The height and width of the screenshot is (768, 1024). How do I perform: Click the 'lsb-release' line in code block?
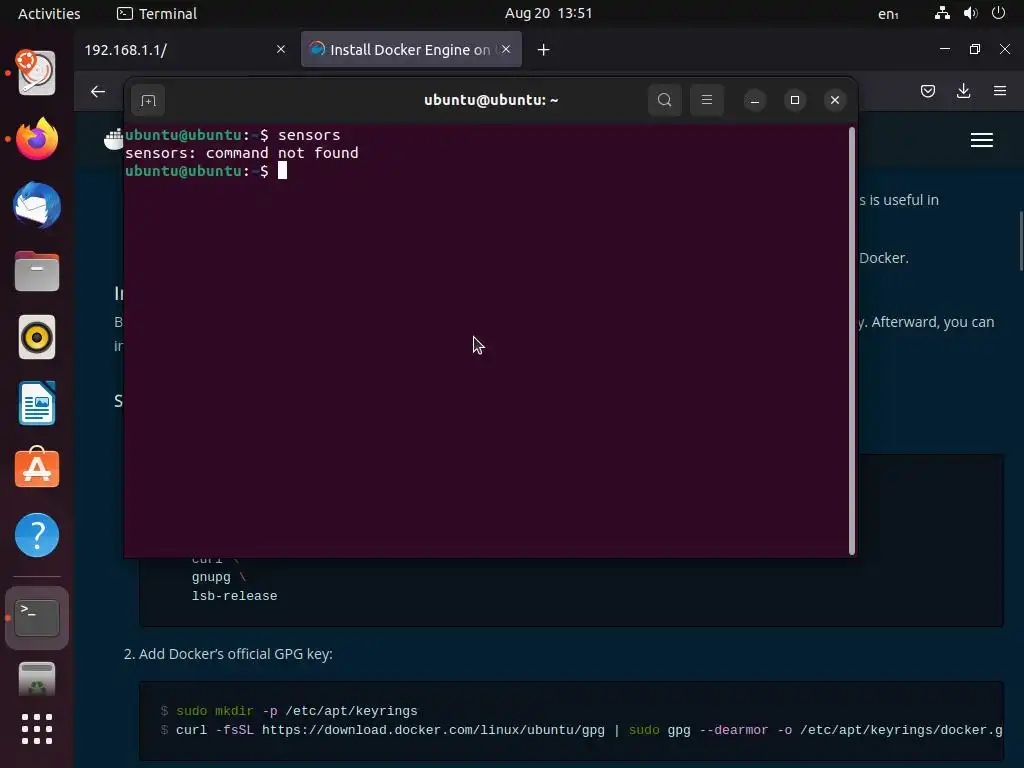234,596
